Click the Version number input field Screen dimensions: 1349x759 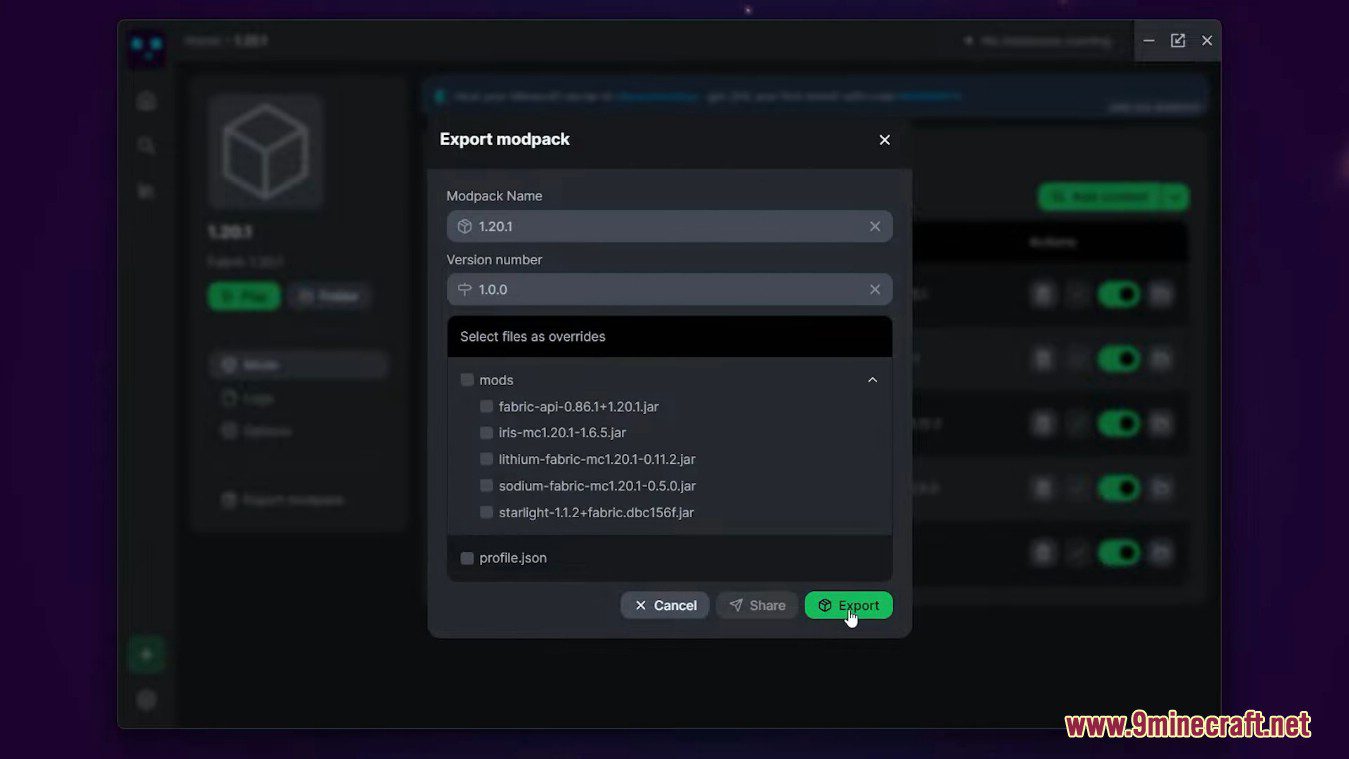click(669, 290)
